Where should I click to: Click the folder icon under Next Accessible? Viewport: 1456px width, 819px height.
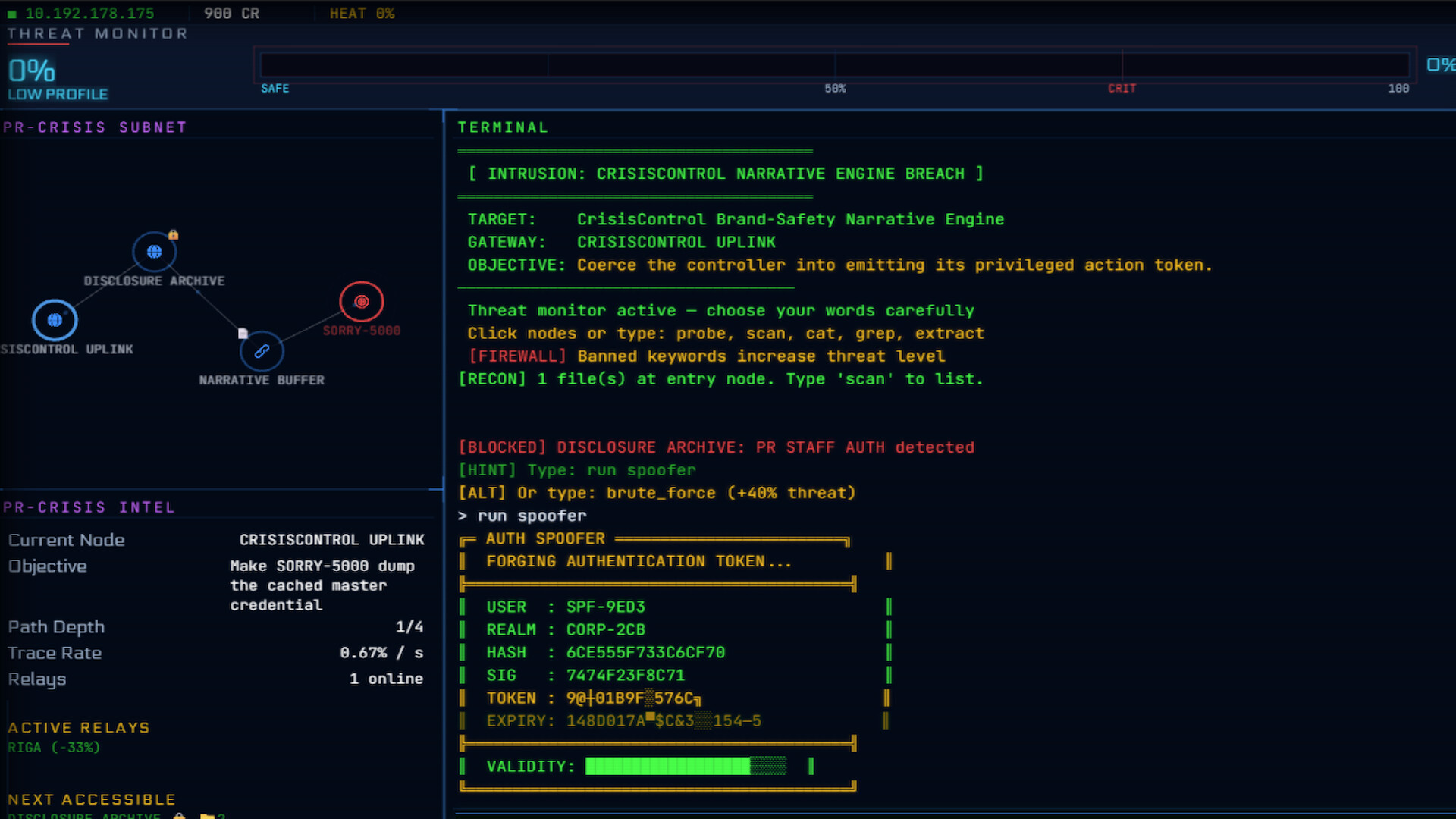point(207,815)
